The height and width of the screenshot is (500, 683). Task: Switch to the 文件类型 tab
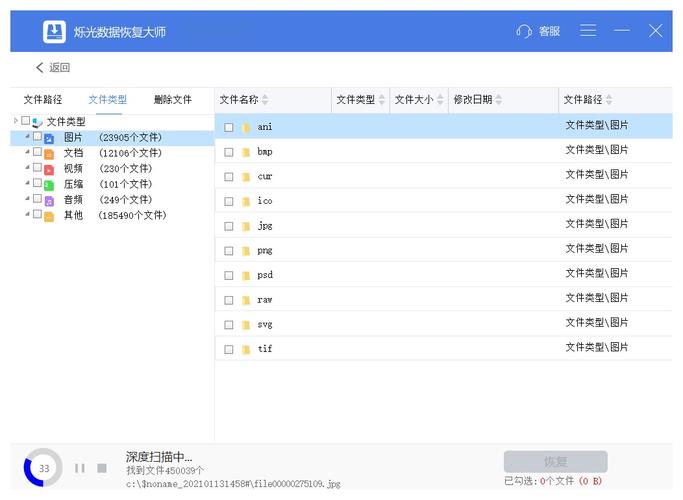pos(108,100)
